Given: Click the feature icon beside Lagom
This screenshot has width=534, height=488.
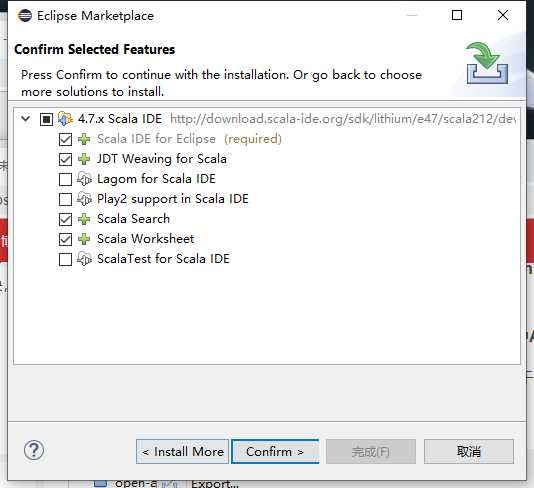Looking at the screenshot, I should [84, 179].
